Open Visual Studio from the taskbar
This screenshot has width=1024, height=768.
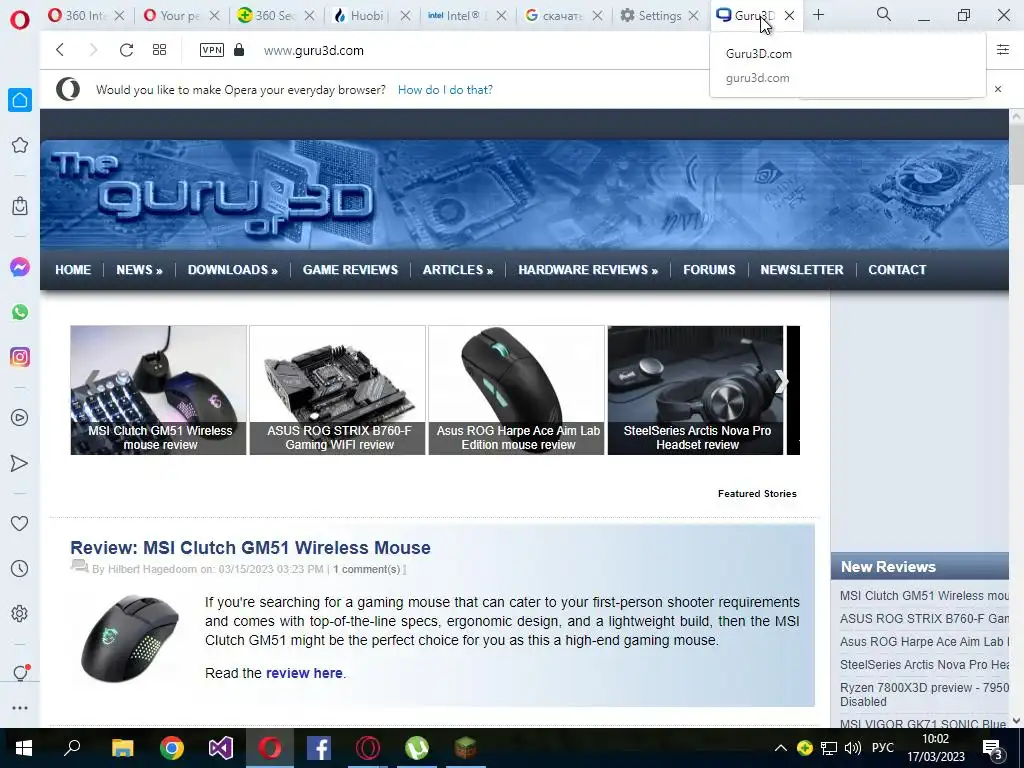coord(221,748)
